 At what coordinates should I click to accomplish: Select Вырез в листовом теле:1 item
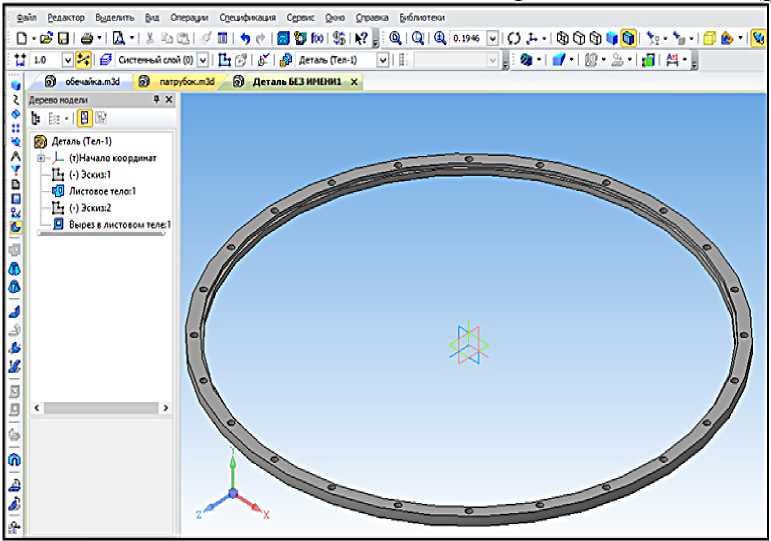(x=120, y=225)
